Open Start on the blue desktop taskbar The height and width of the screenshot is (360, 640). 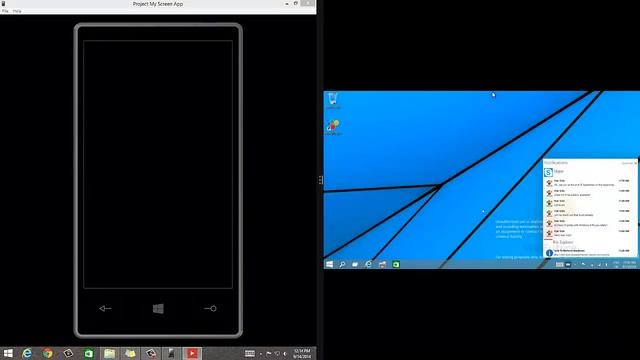tap(330, 264)
